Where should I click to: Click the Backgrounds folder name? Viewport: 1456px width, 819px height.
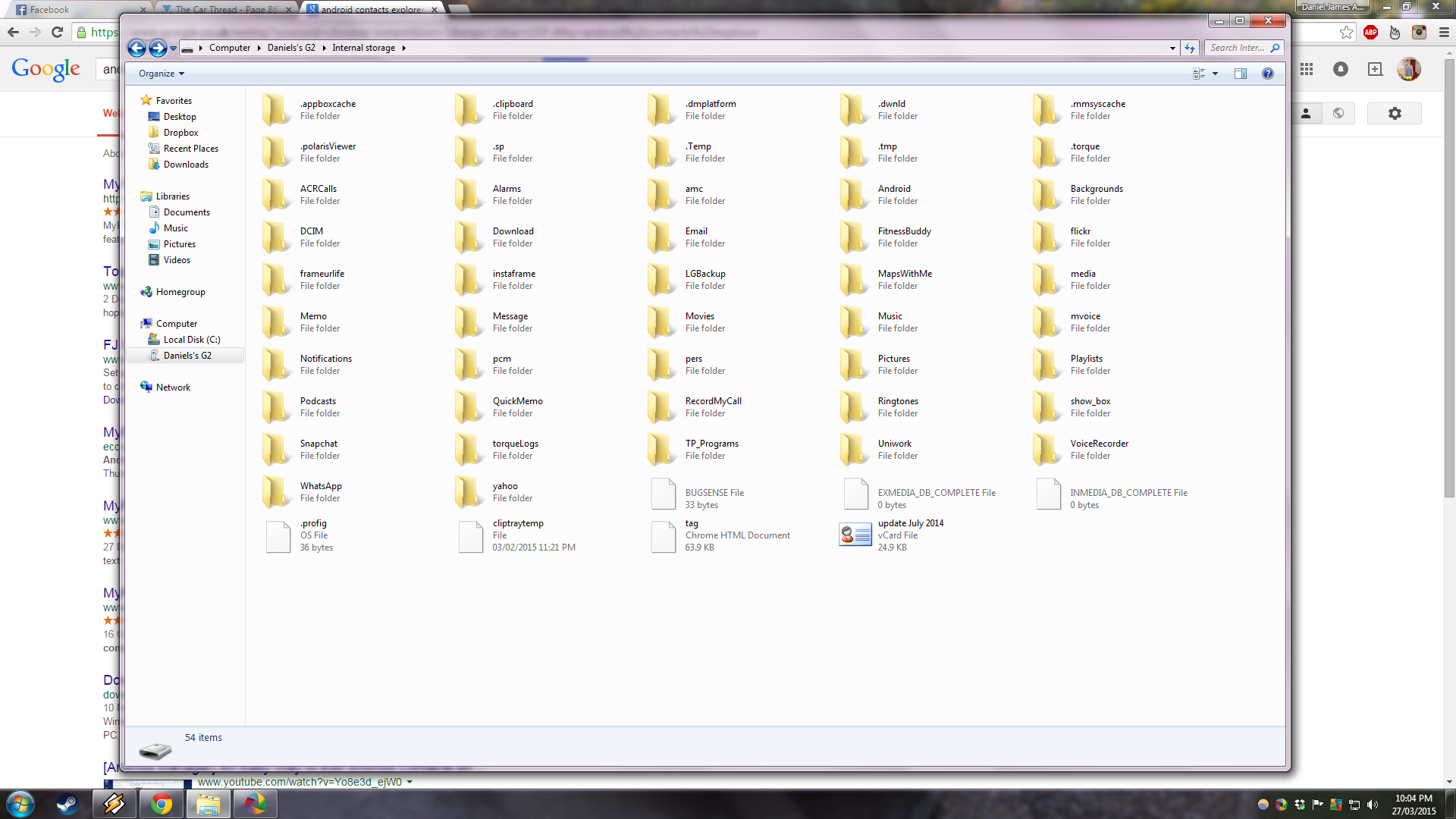[x=1097, y=189]
